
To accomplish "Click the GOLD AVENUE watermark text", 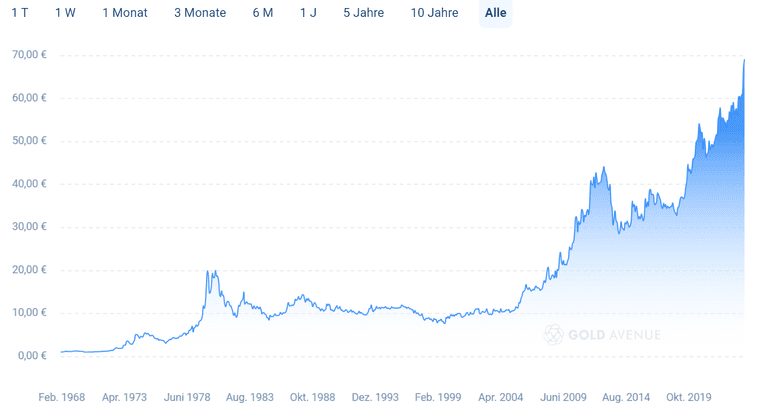I will tap(614, 334).
